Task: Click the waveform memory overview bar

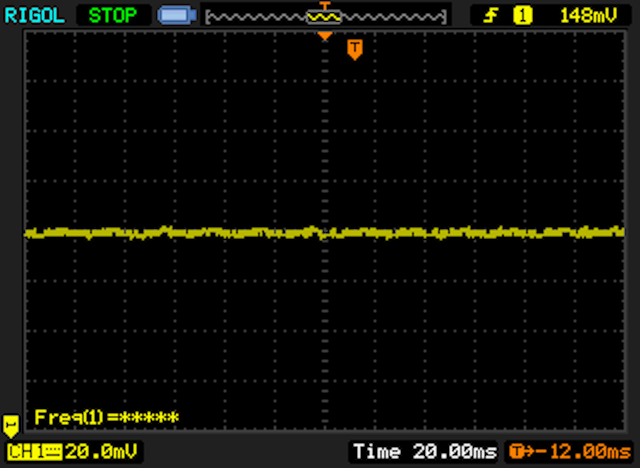Action: coord(260,17)
